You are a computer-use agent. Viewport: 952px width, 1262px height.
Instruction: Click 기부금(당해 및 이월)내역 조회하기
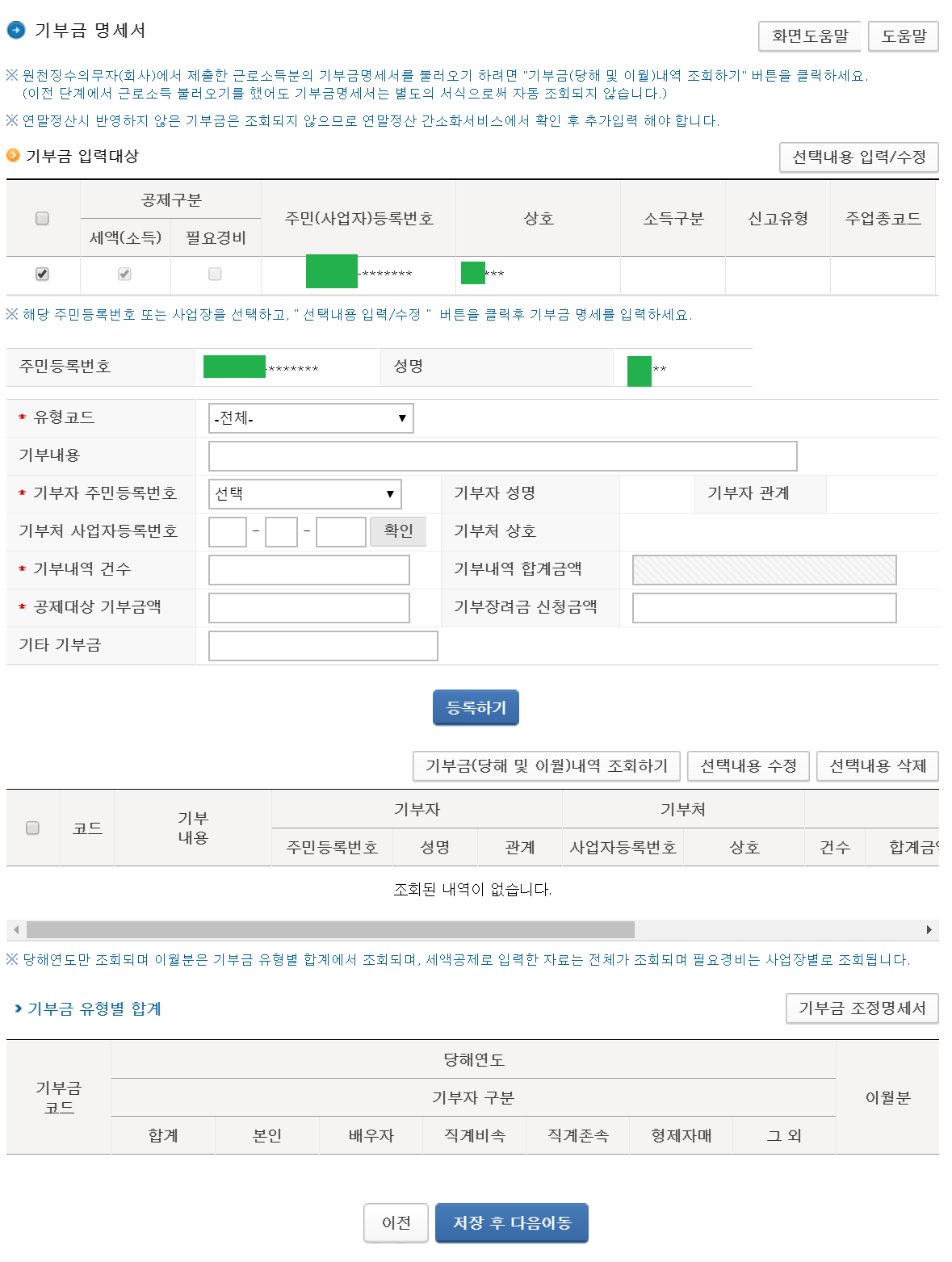tap(546, 766)
